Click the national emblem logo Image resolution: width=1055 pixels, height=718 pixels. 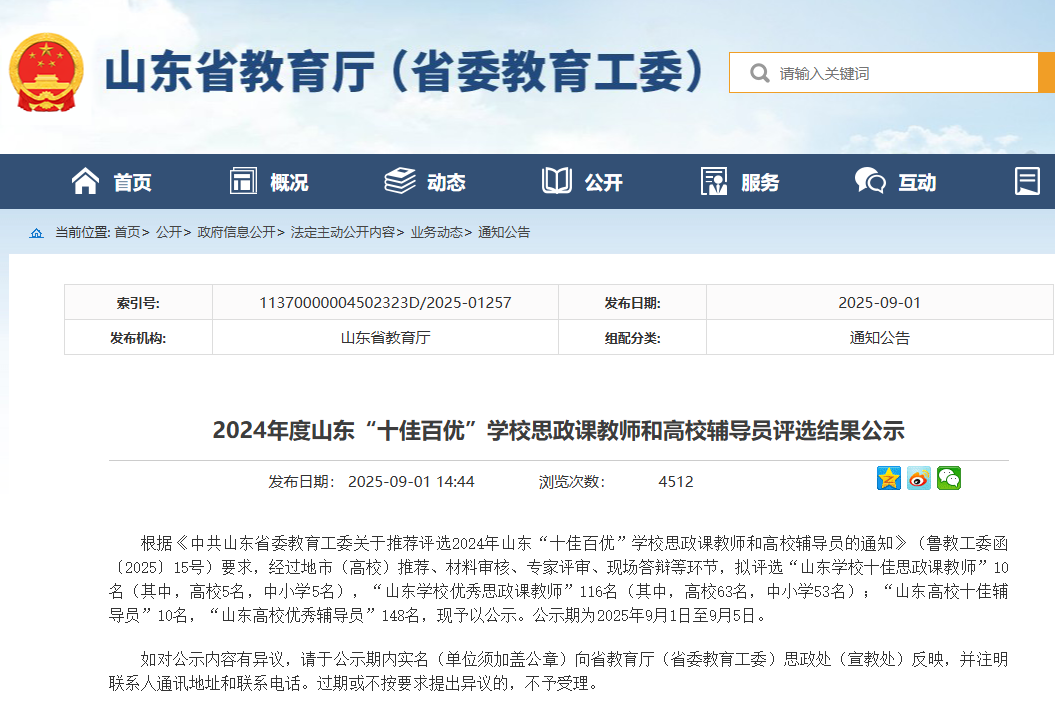46,73
